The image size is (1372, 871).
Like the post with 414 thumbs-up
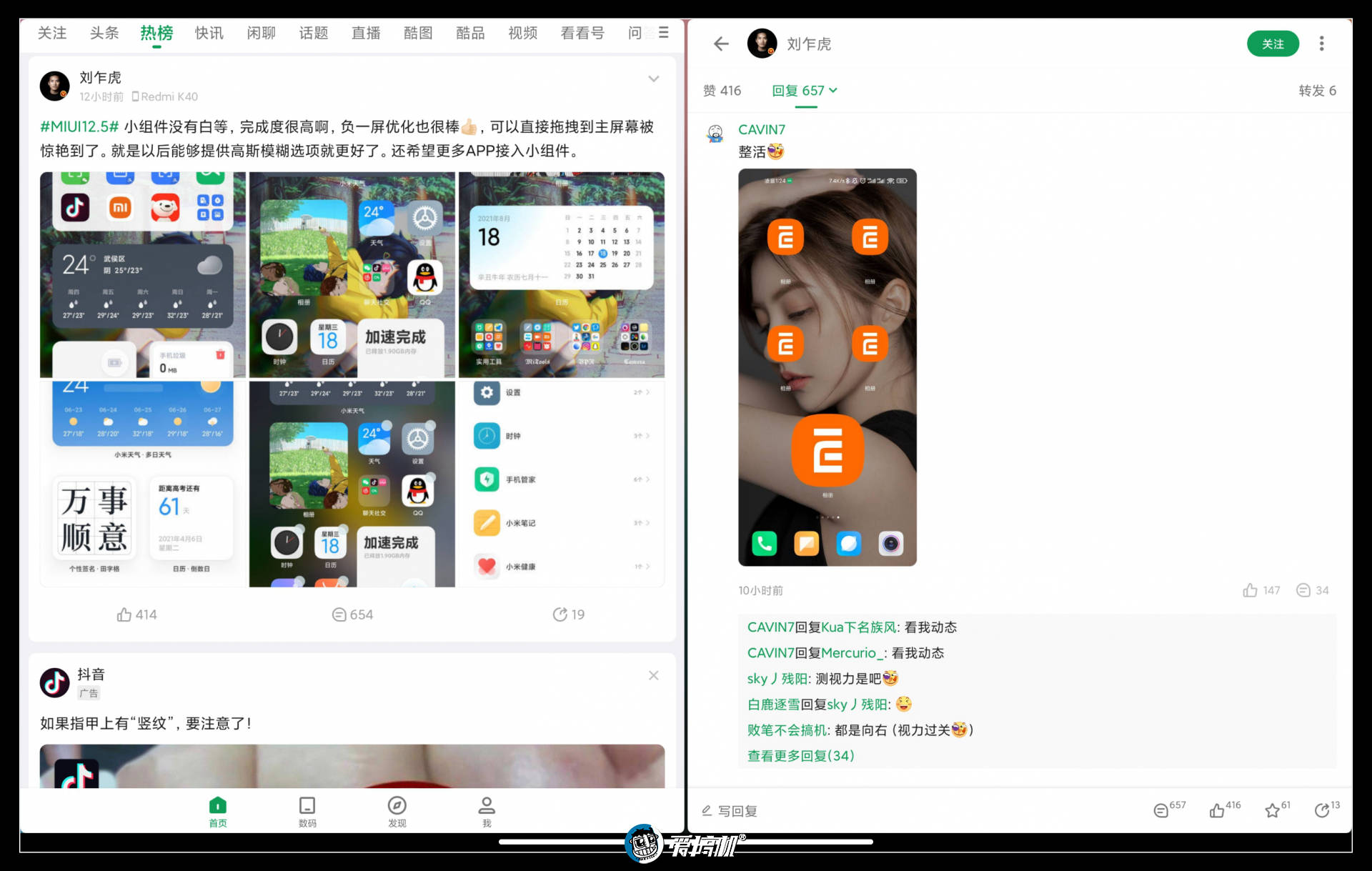point(136,614)
